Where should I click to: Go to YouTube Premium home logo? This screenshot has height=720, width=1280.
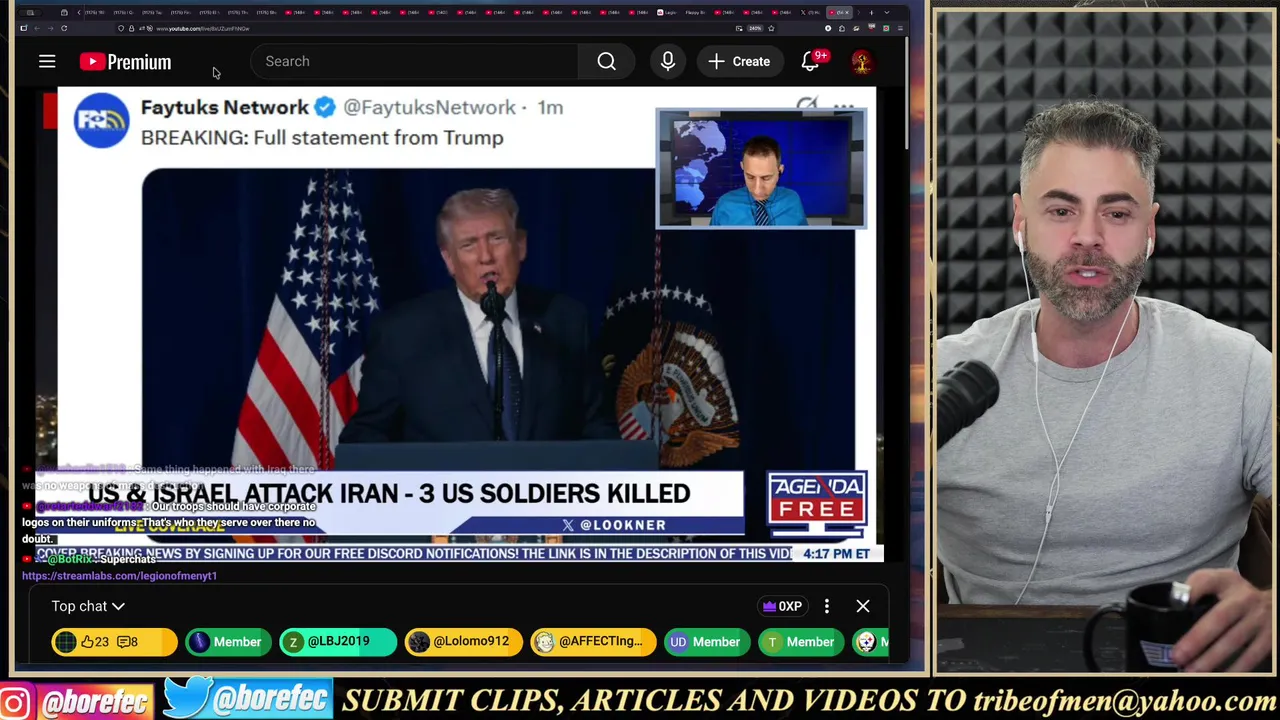point(126,62)
